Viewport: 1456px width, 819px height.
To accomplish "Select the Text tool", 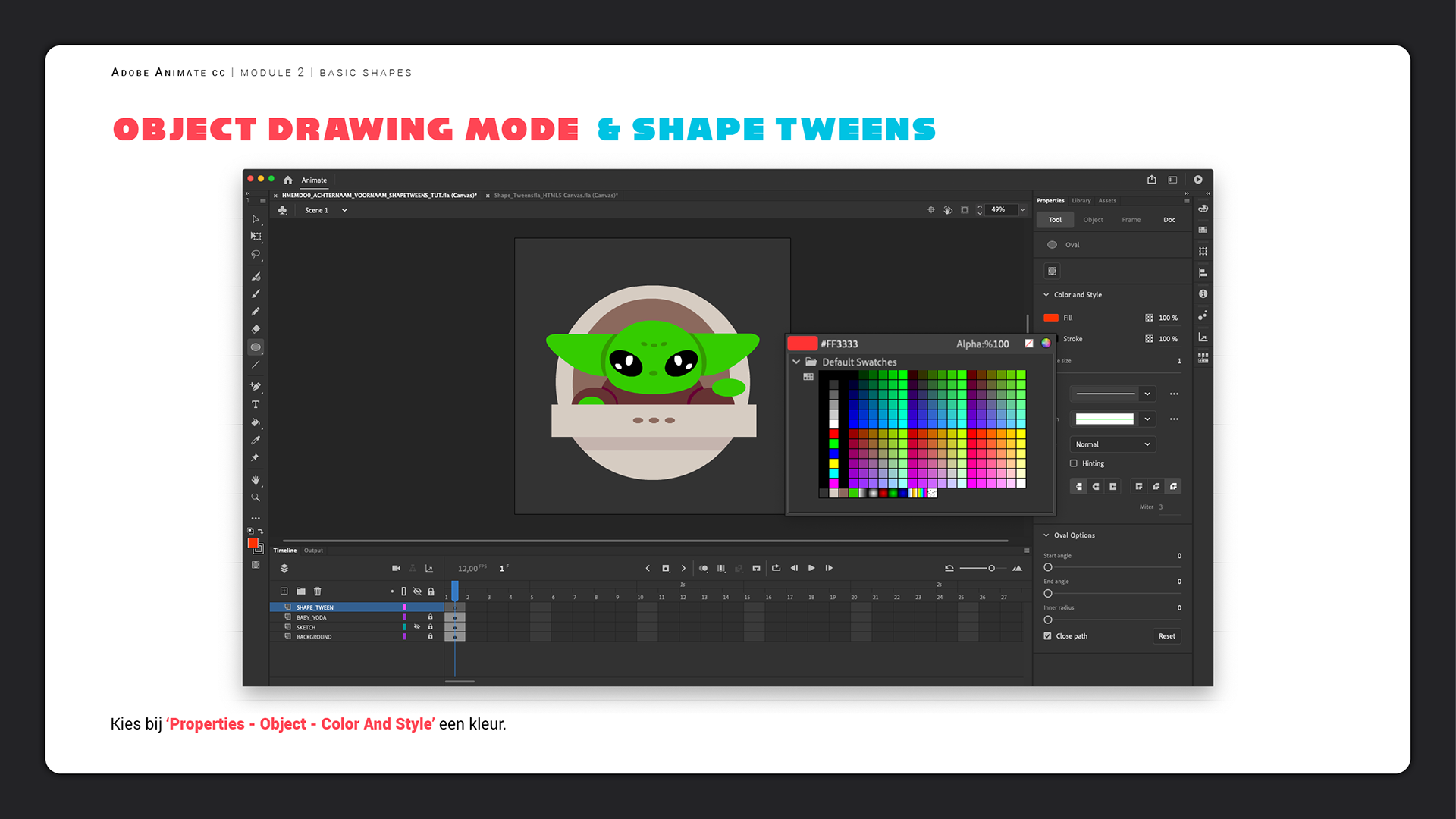I will [x=256, y=405].
